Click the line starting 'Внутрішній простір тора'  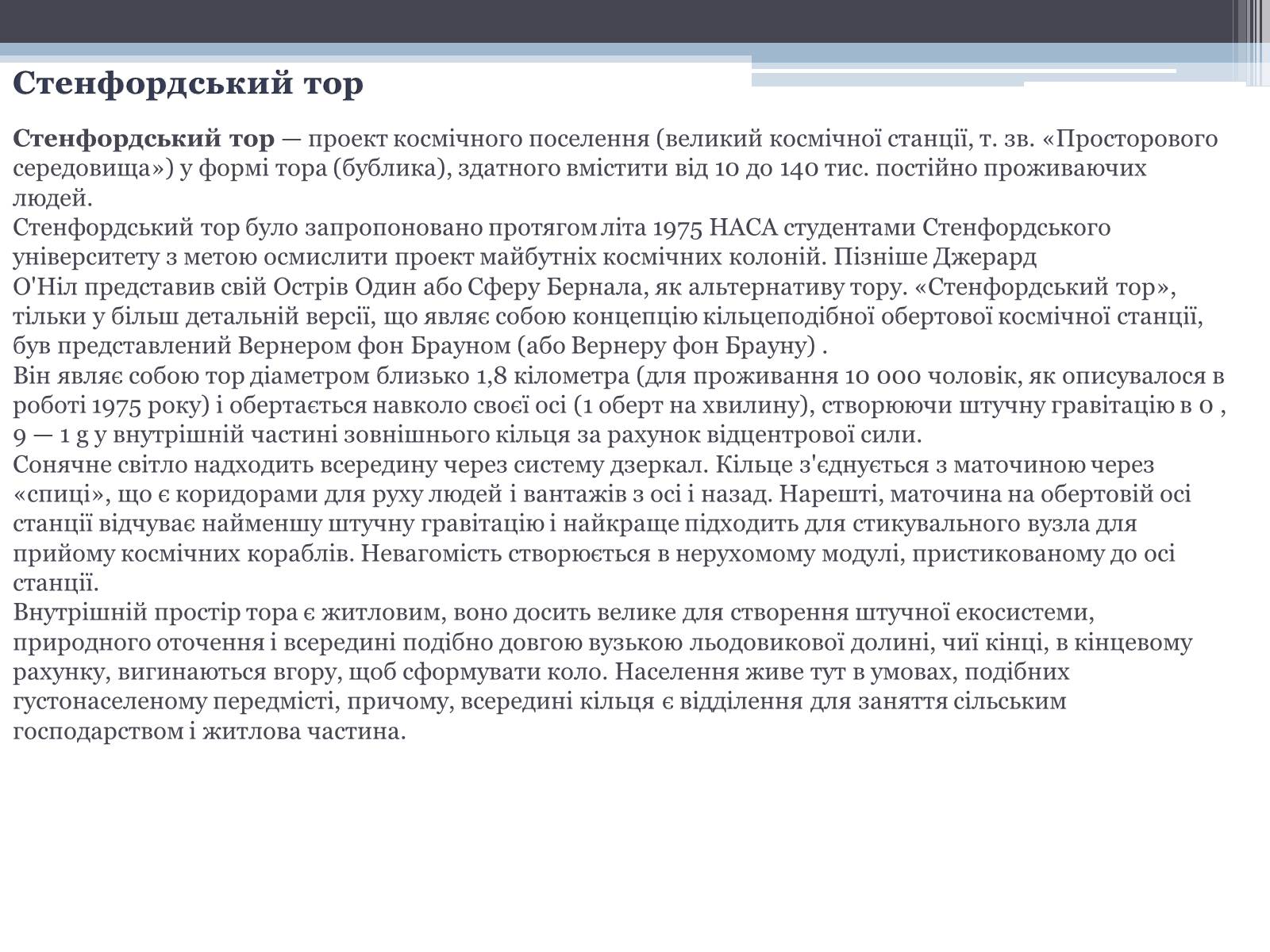[555, 612]
